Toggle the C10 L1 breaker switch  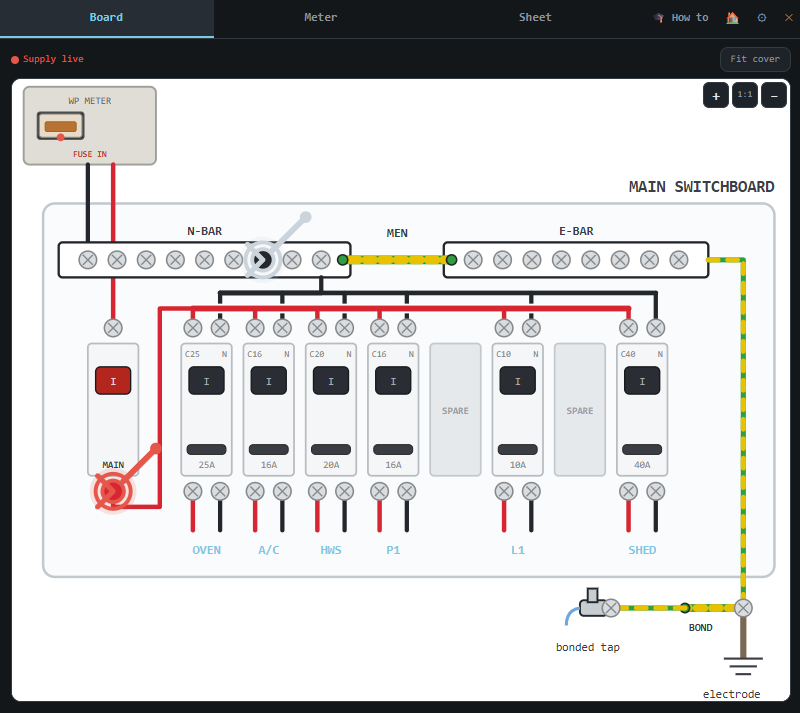click(517, 381)
